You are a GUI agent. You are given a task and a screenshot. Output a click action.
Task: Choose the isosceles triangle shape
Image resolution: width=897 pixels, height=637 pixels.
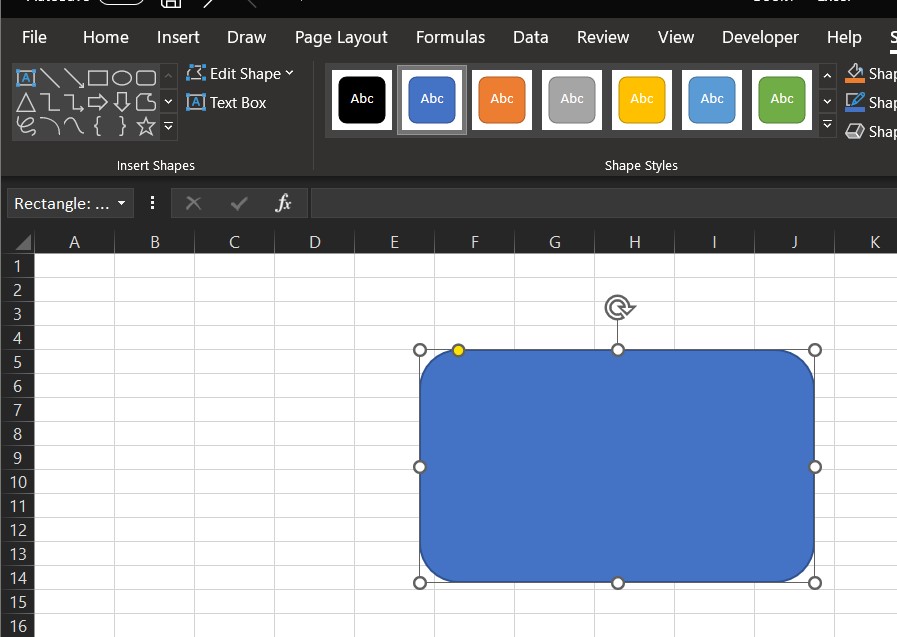click(x=26, y=102)
